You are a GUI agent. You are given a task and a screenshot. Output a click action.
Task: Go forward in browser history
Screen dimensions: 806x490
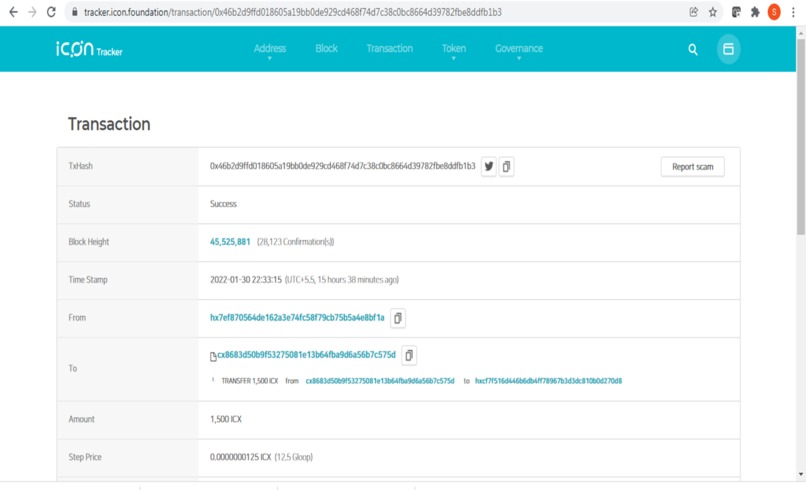(x=32, y=12)
